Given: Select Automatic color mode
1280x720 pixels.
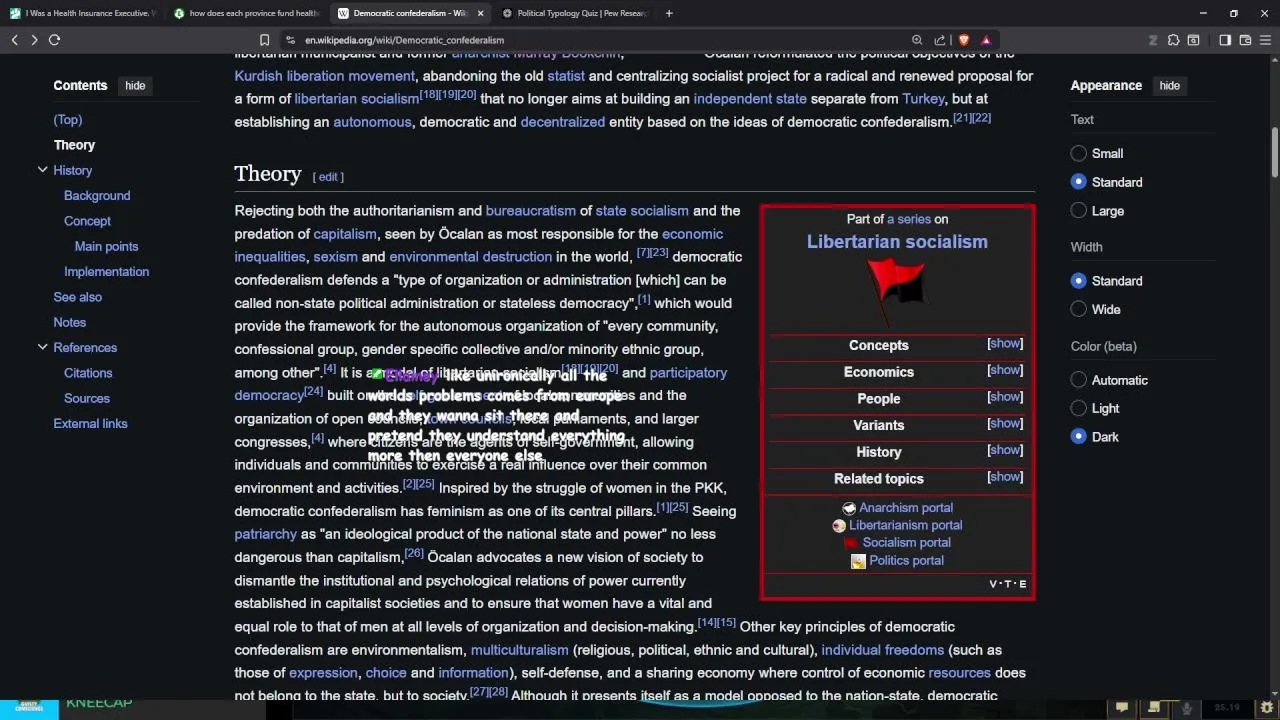Looking at the screenshot, I should coord(1078,380).
